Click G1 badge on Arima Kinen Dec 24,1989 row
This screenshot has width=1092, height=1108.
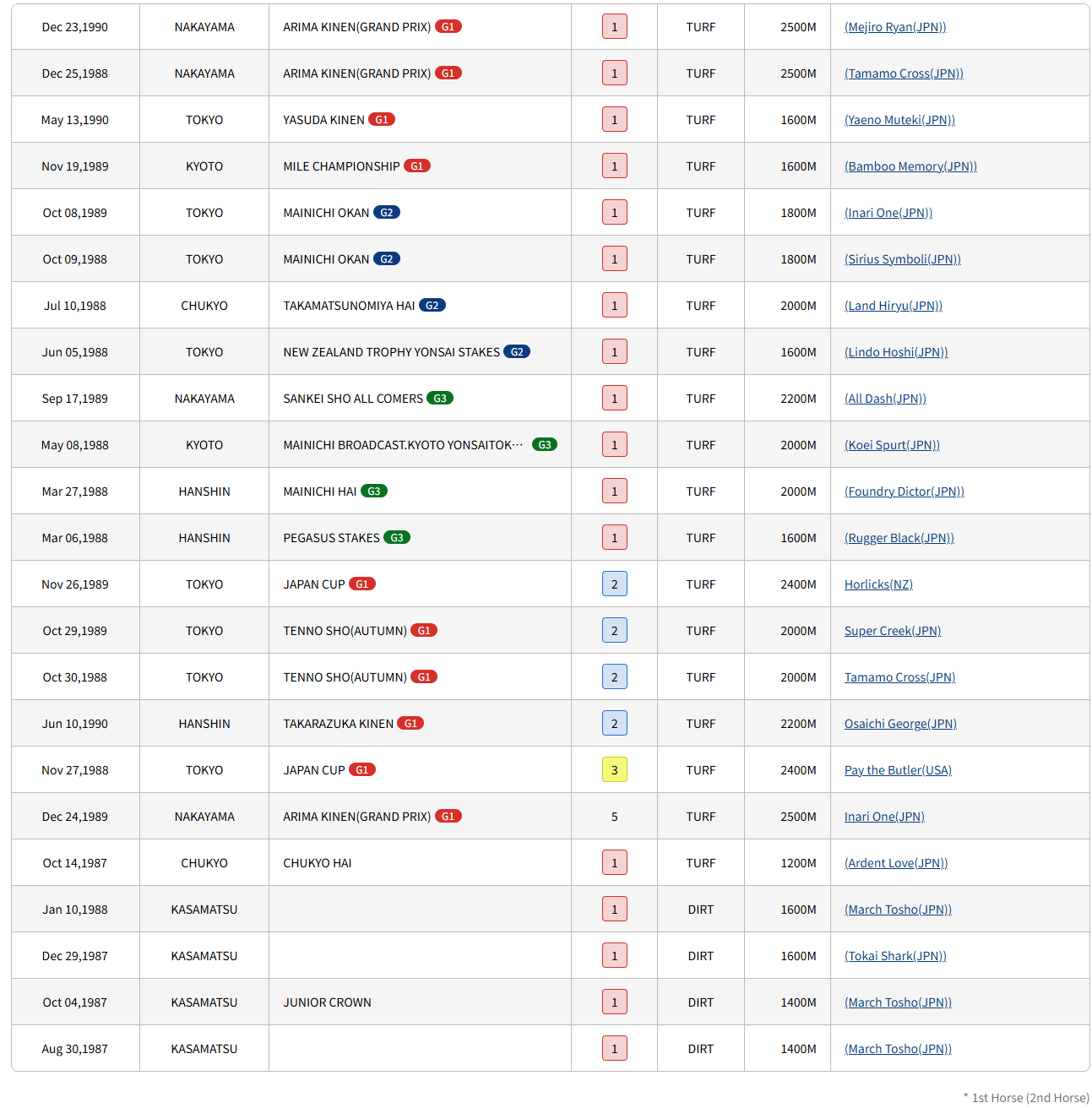tap(448, 817)
